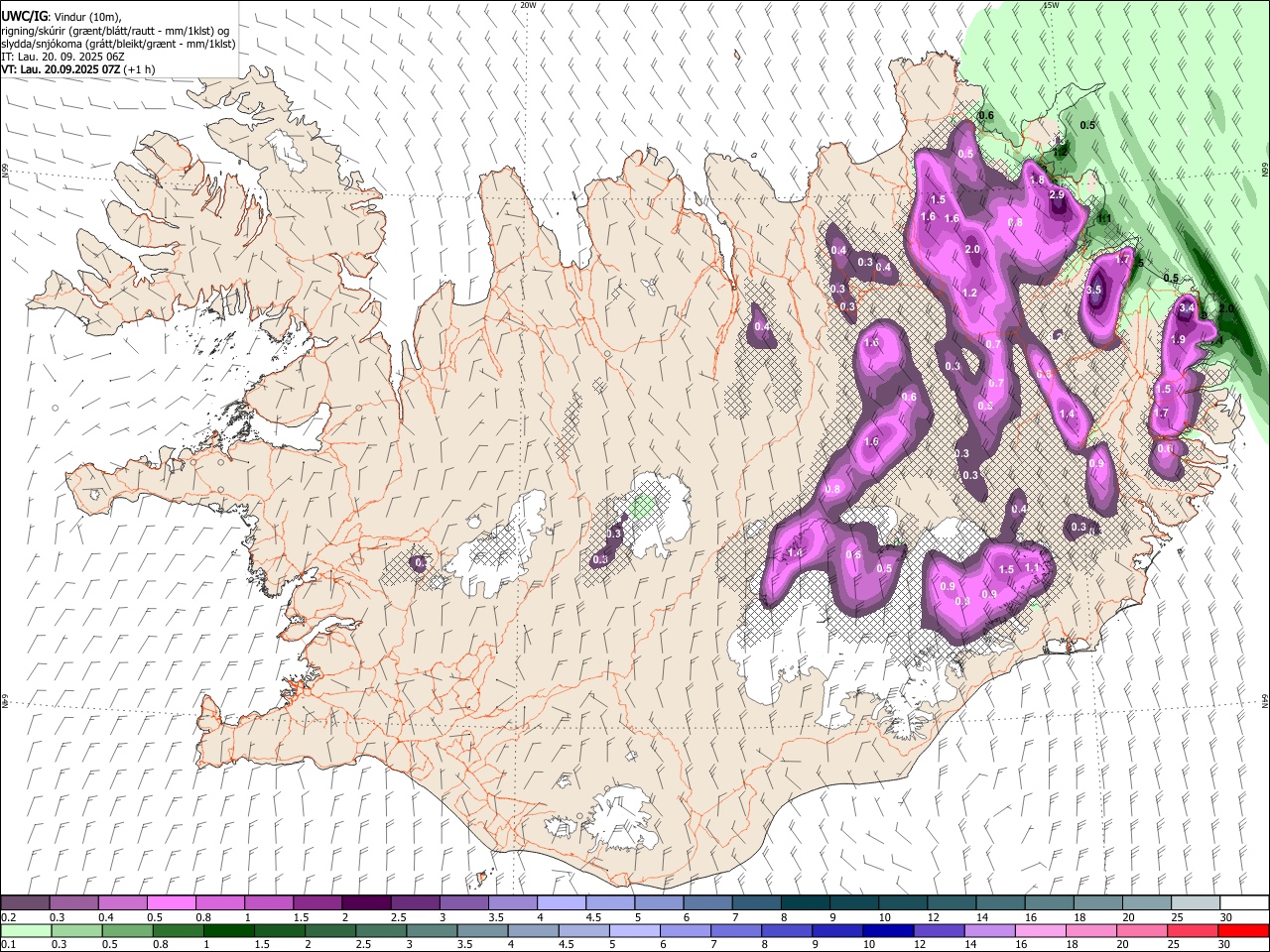1270x952 pixels.
Task: Click the dark purple snow legend swatch labeled 0.2
Action: pyautogui.click(x=26, y=903)
